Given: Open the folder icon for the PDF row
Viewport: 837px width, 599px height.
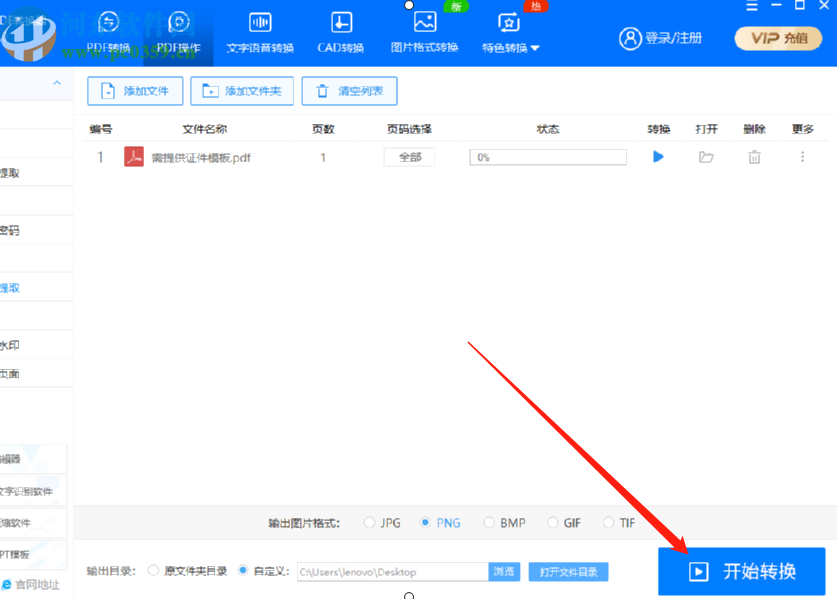Looking at the screenshot, I should pyautogui.click(x=706, y=156).
